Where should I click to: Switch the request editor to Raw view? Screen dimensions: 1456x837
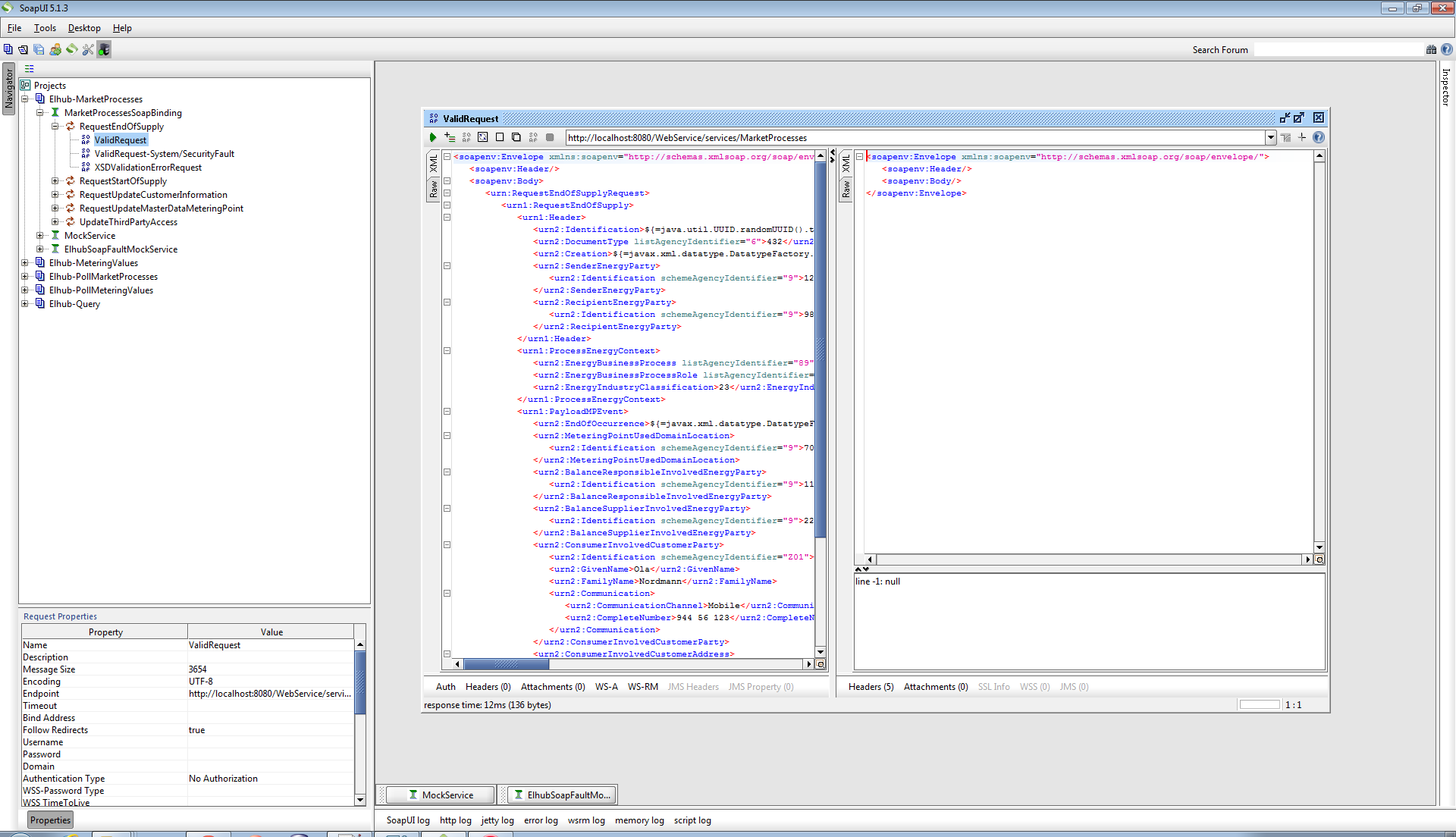pos(434,189)
